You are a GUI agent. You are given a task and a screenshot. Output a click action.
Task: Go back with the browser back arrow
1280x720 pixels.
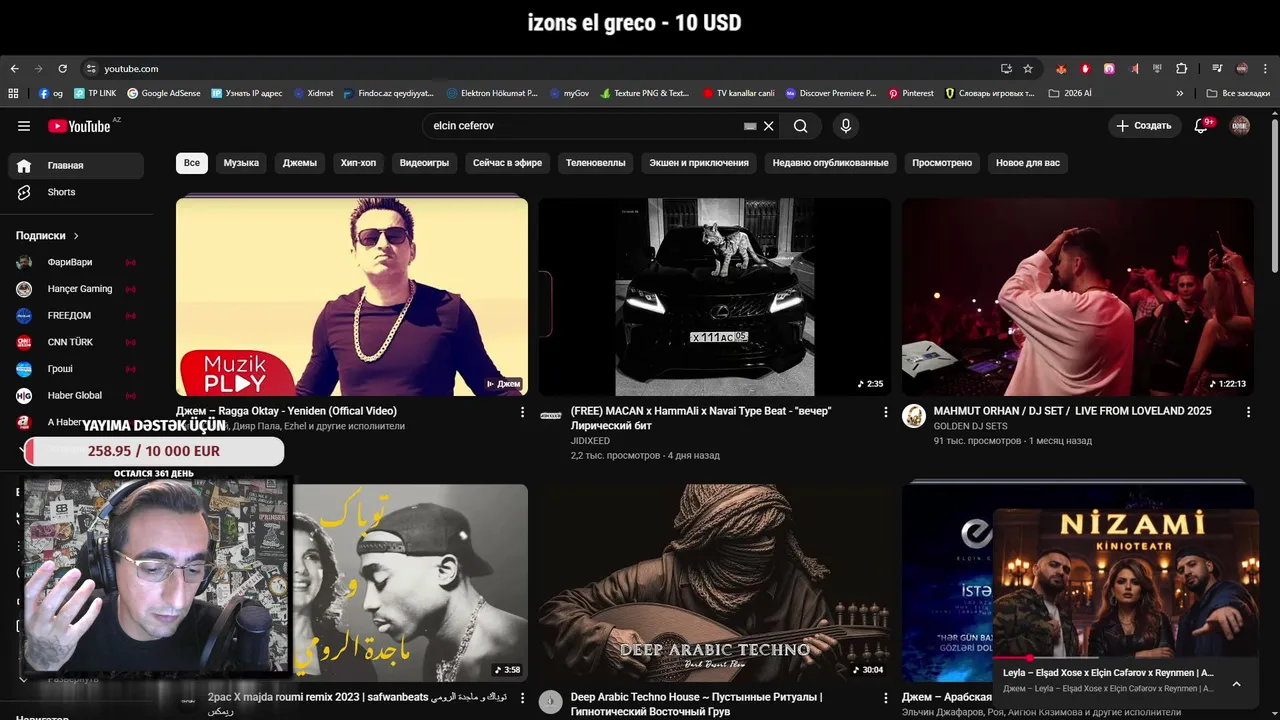click(14, 69)
